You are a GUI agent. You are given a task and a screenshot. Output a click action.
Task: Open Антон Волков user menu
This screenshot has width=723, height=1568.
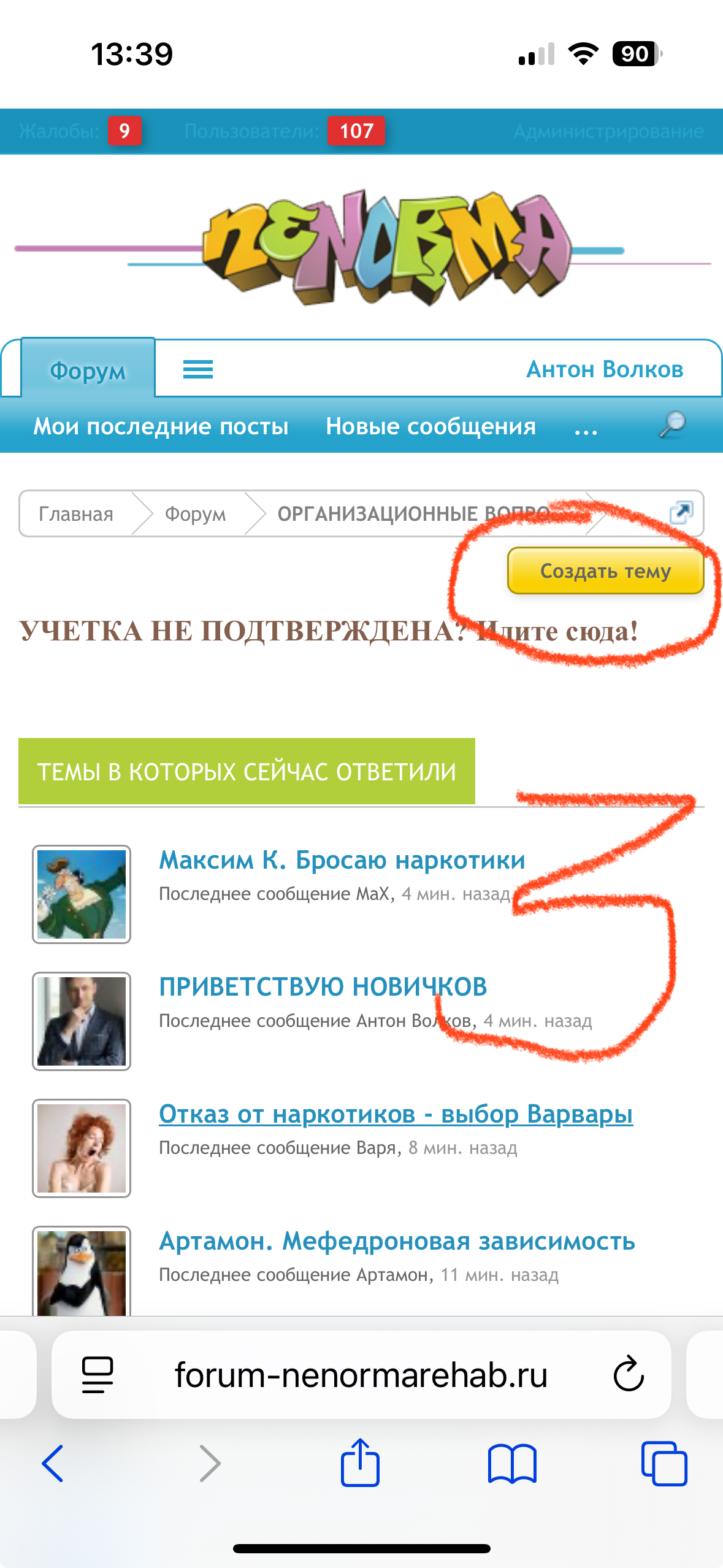tap(605, 369)
